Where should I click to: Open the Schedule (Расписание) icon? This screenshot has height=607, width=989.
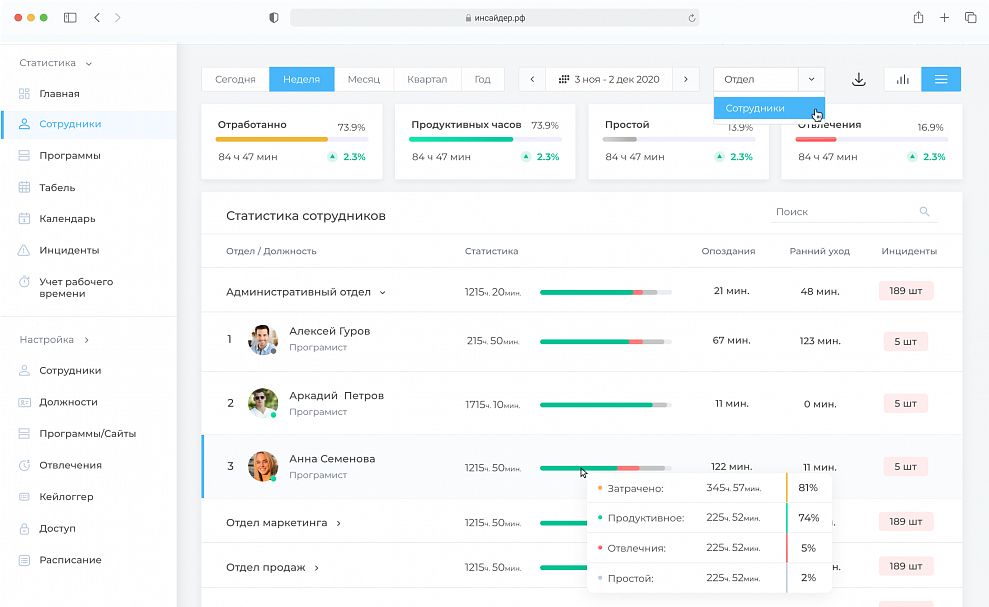coord(24,560)
